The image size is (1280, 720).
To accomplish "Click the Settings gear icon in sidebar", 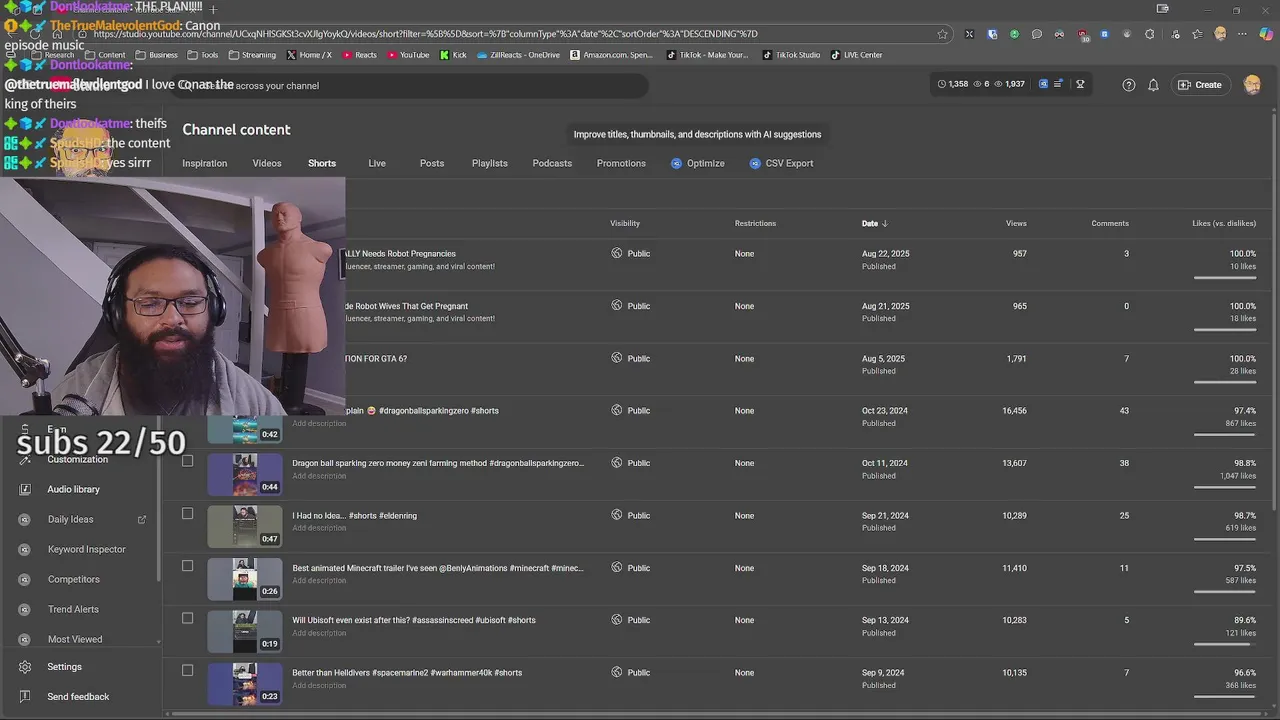I will click(x=25, y=667).
